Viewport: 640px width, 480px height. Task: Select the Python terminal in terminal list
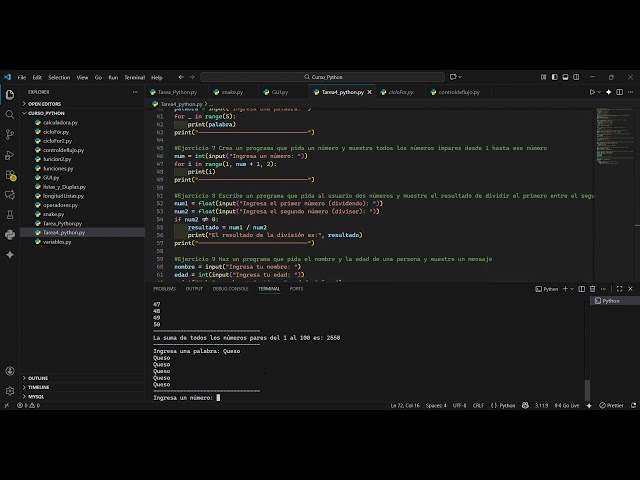click(615, 301)
